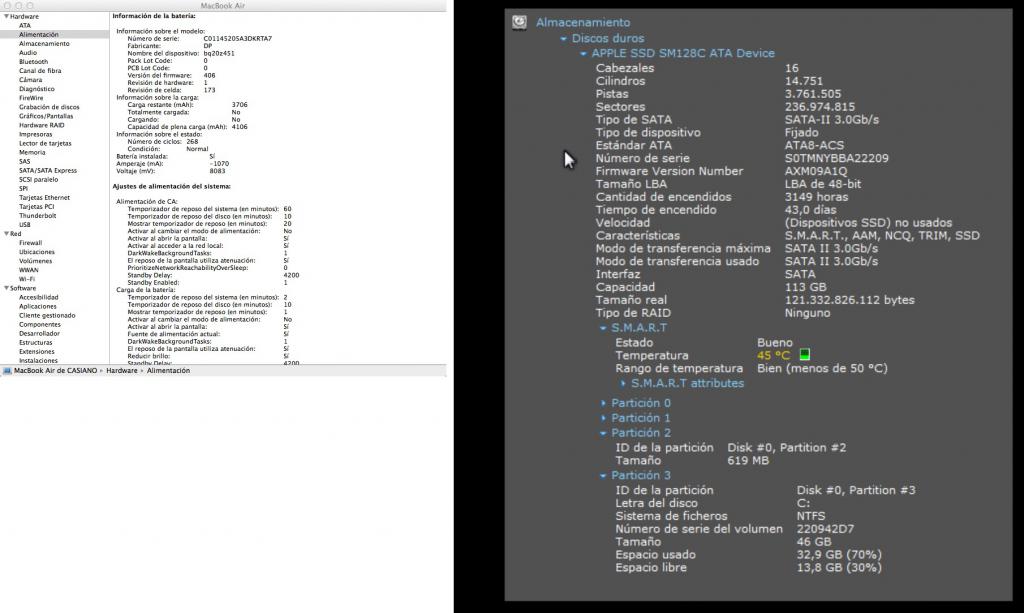The image size is (1024, 613).
Task: Click the ATA standard value ATA8-ACS
Action: (814, 146)
